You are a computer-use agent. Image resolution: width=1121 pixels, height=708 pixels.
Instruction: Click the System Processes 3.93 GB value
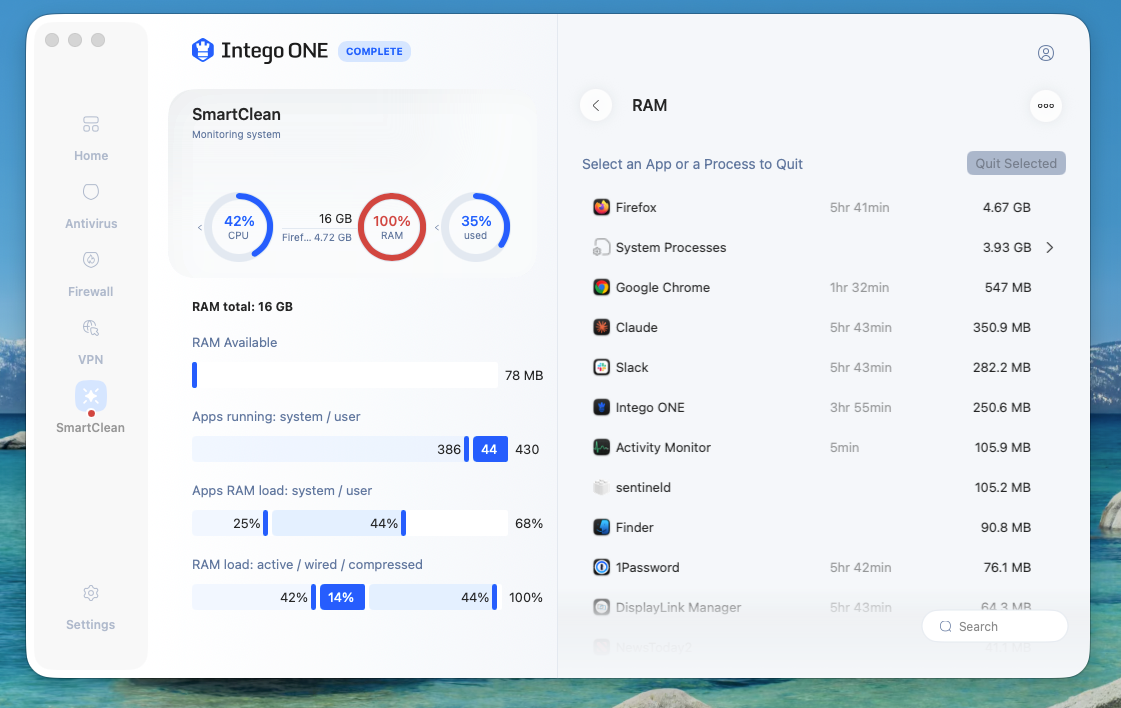(1007, 247)
